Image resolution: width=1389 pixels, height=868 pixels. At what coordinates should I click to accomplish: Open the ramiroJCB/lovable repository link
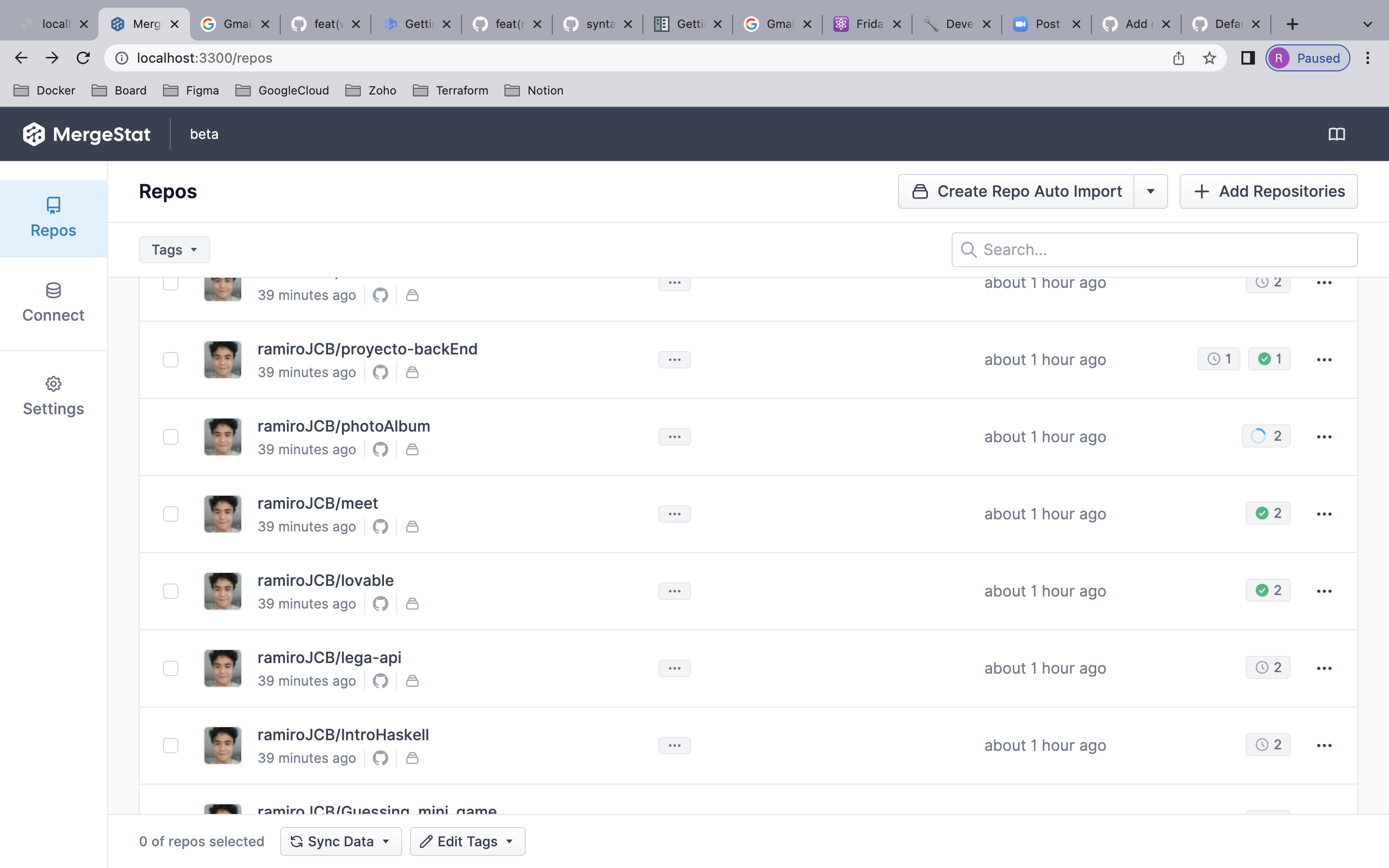(325, 580)
